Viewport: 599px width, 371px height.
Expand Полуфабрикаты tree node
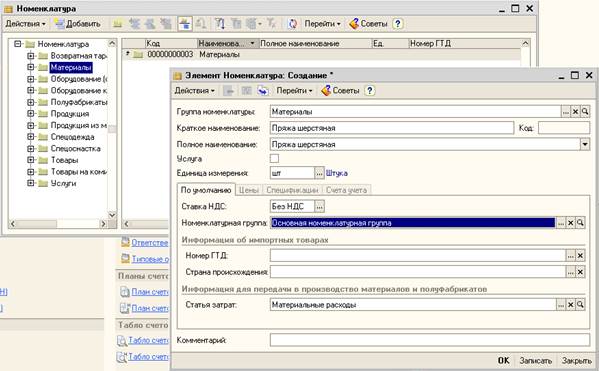click(x=31, y=102)
